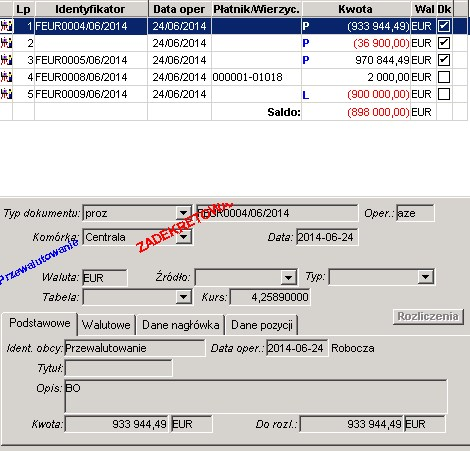
Task: Click the document icon in row 1
Action: 6,26
